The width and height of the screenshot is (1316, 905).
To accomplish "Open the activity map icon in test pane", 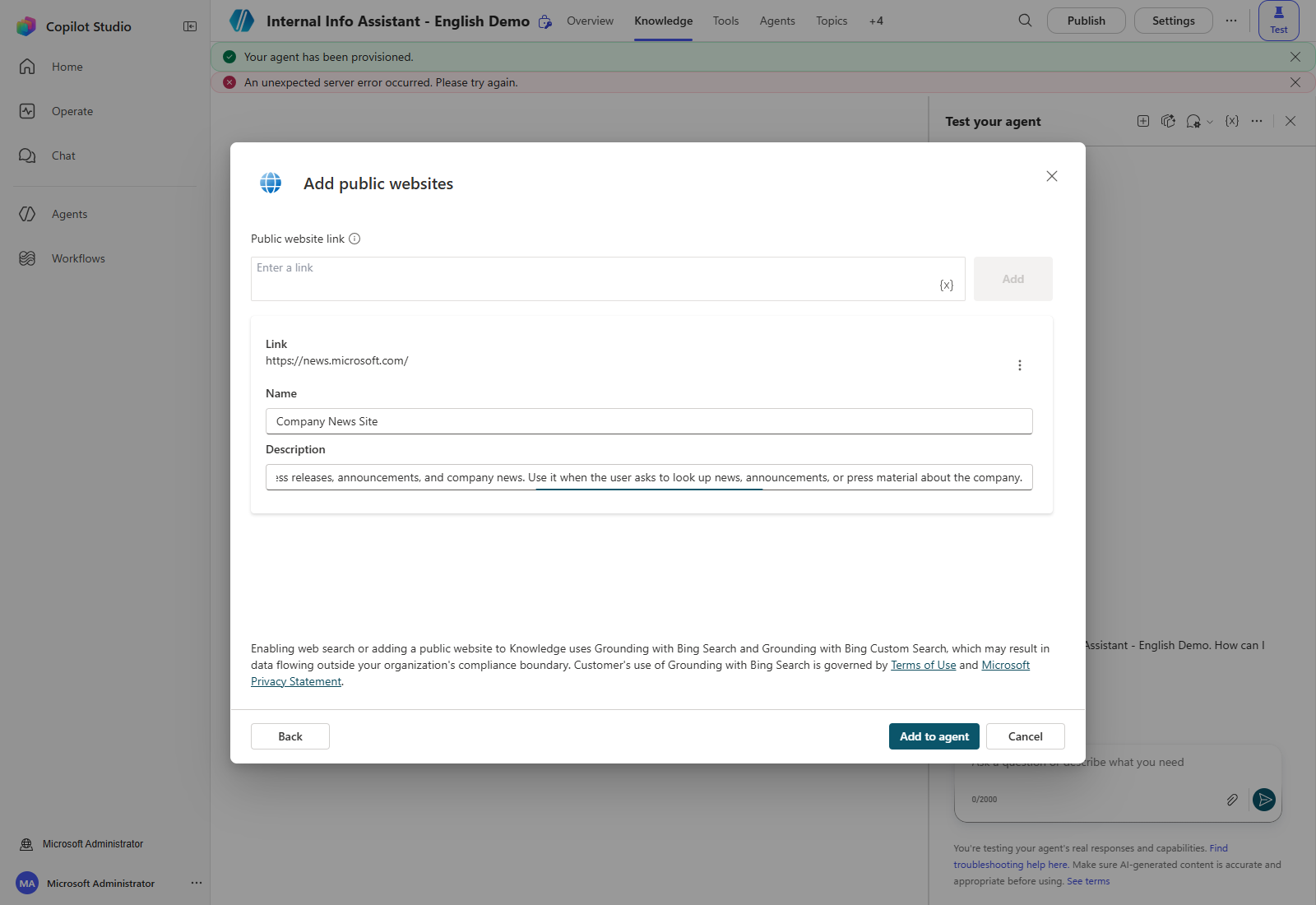I will [x=1168, y=121].
